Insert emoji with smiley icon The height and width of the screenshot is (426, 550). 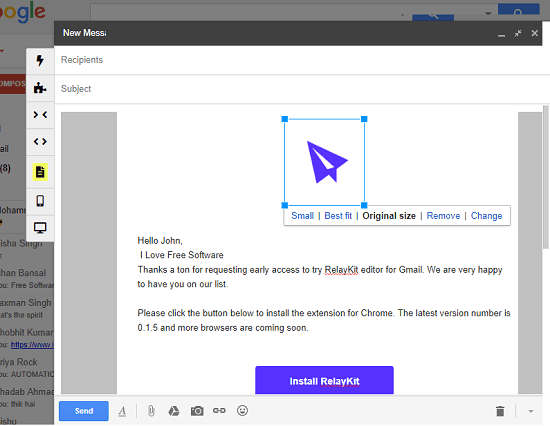242,411
